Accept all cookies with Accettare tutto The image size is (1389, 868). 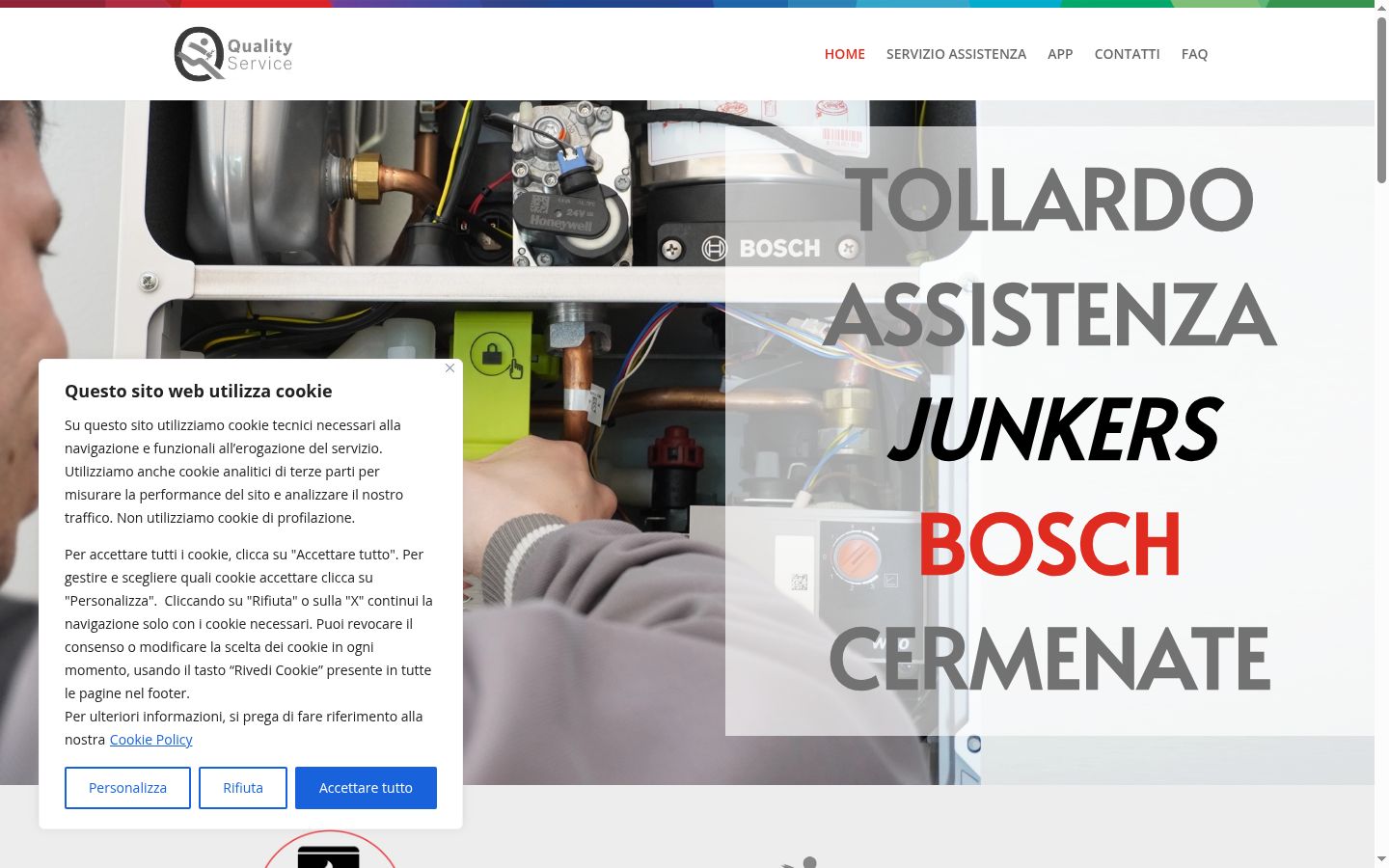point(366,788)
